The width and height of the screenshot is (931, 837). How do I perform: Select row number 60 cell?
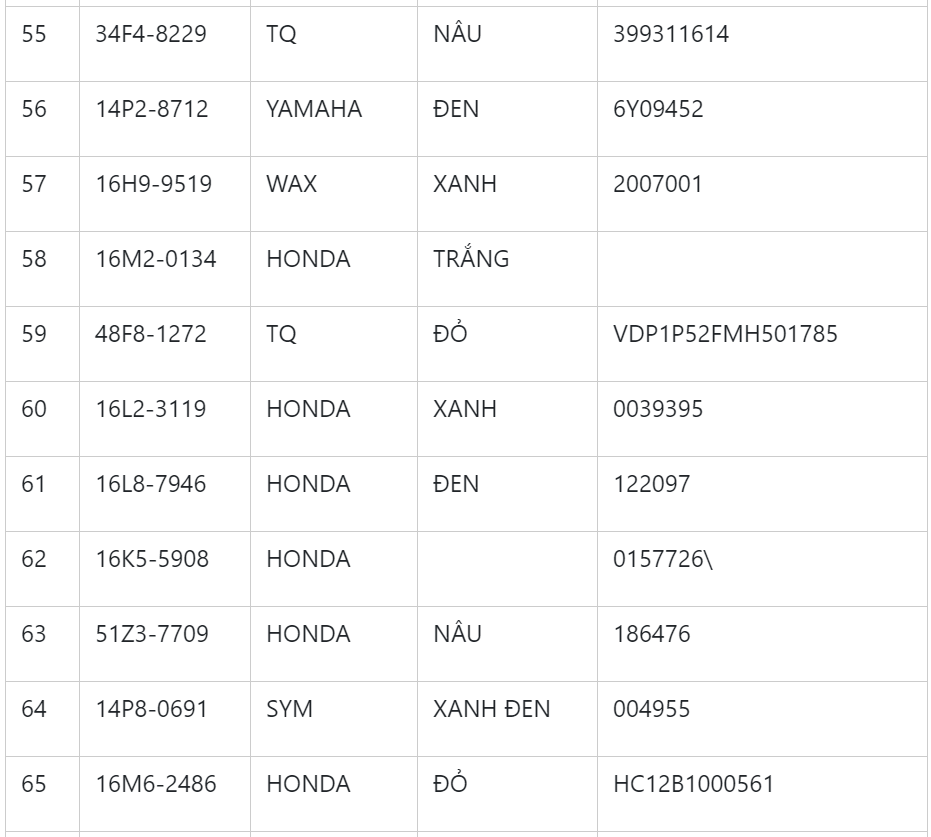coord(34,409)
